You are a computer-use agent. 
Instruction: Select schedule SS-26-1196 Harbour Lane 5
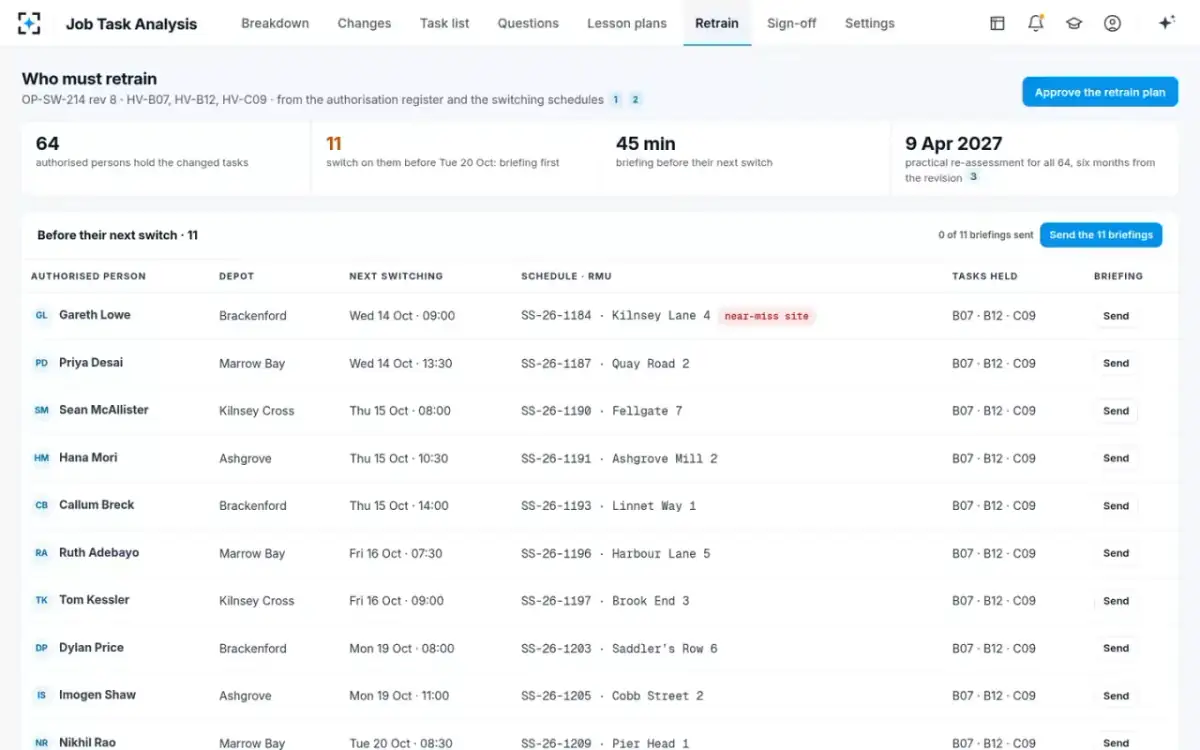[615, 554]
